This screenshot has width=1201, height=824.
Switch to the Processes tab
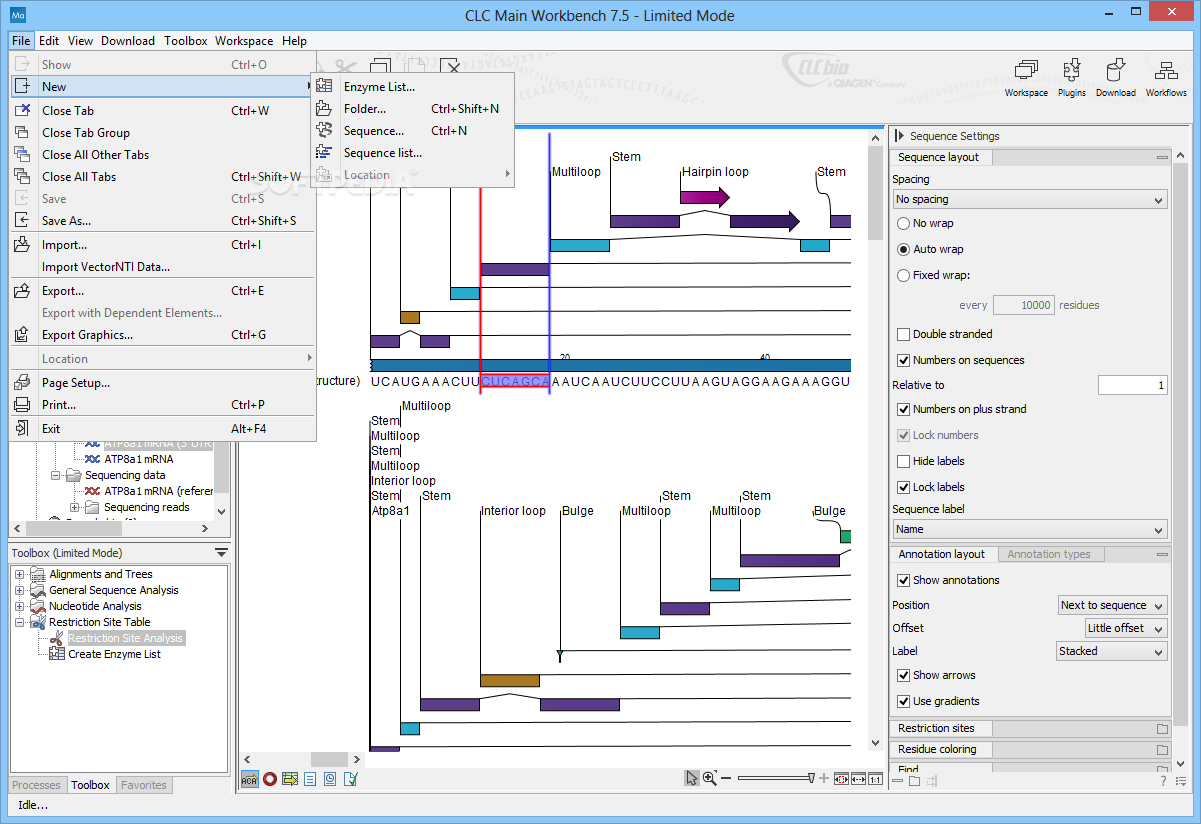point(37,785)
